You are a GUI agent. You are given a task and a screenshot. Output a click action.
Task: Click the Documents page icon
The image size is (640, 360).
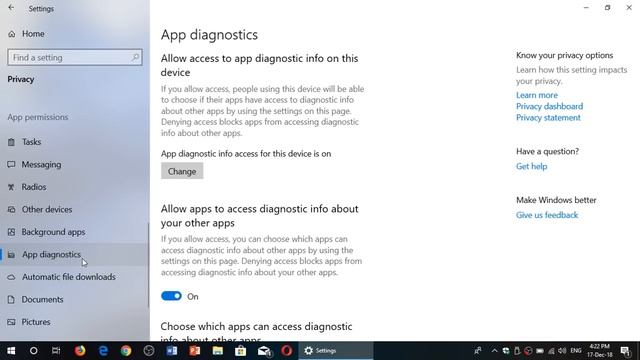point(11,299)
